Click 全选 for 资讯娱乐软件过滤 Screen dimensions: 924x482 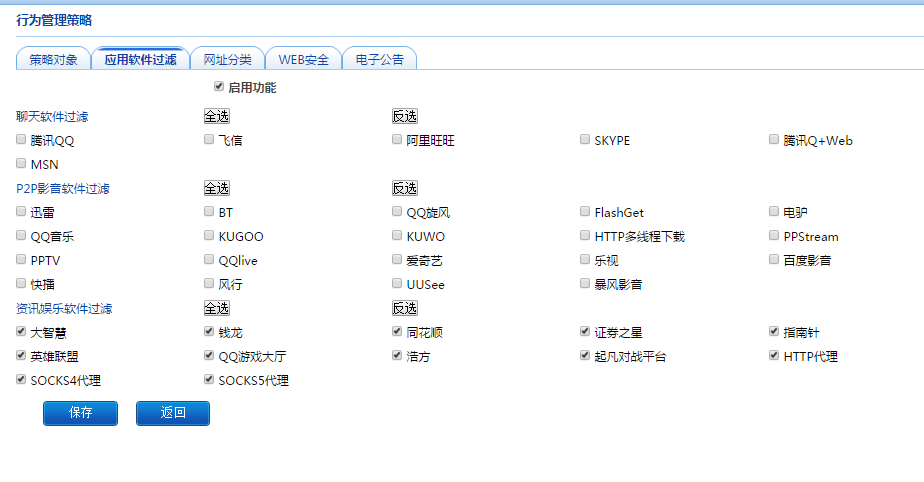[x=216, y=308]
